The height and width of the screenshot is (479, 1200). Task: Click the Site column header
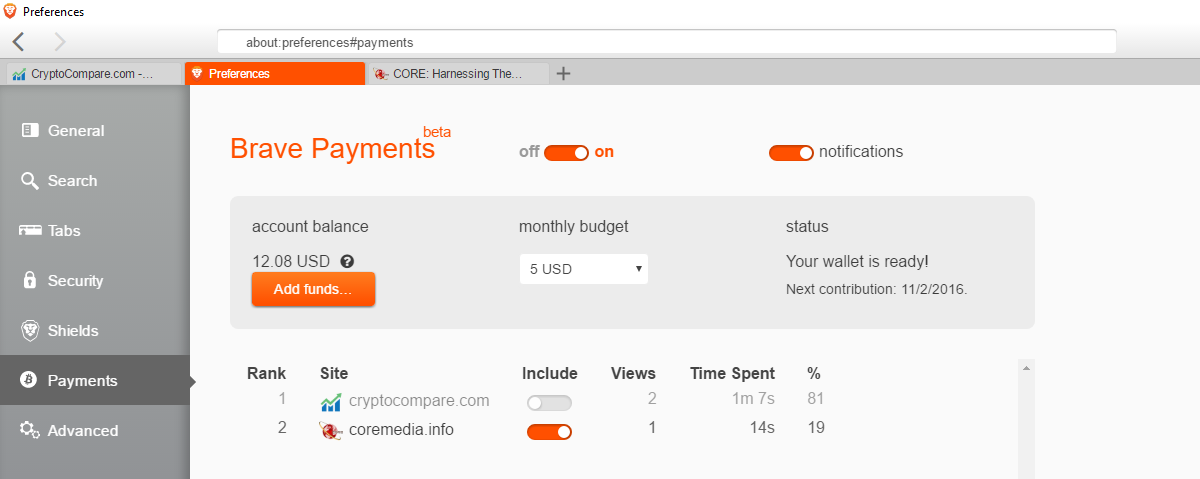pos(334,373)
